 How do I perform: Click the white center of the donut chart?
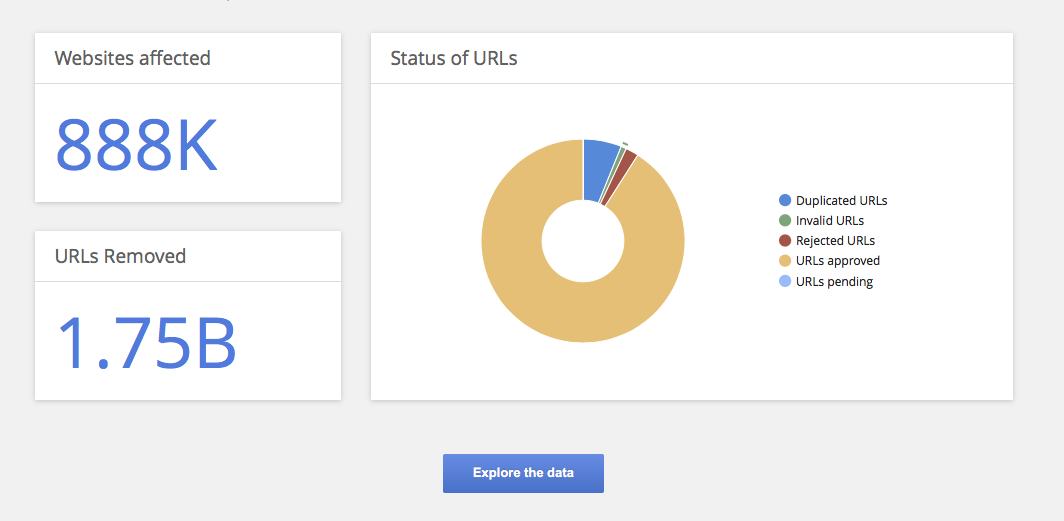(583, 241)
